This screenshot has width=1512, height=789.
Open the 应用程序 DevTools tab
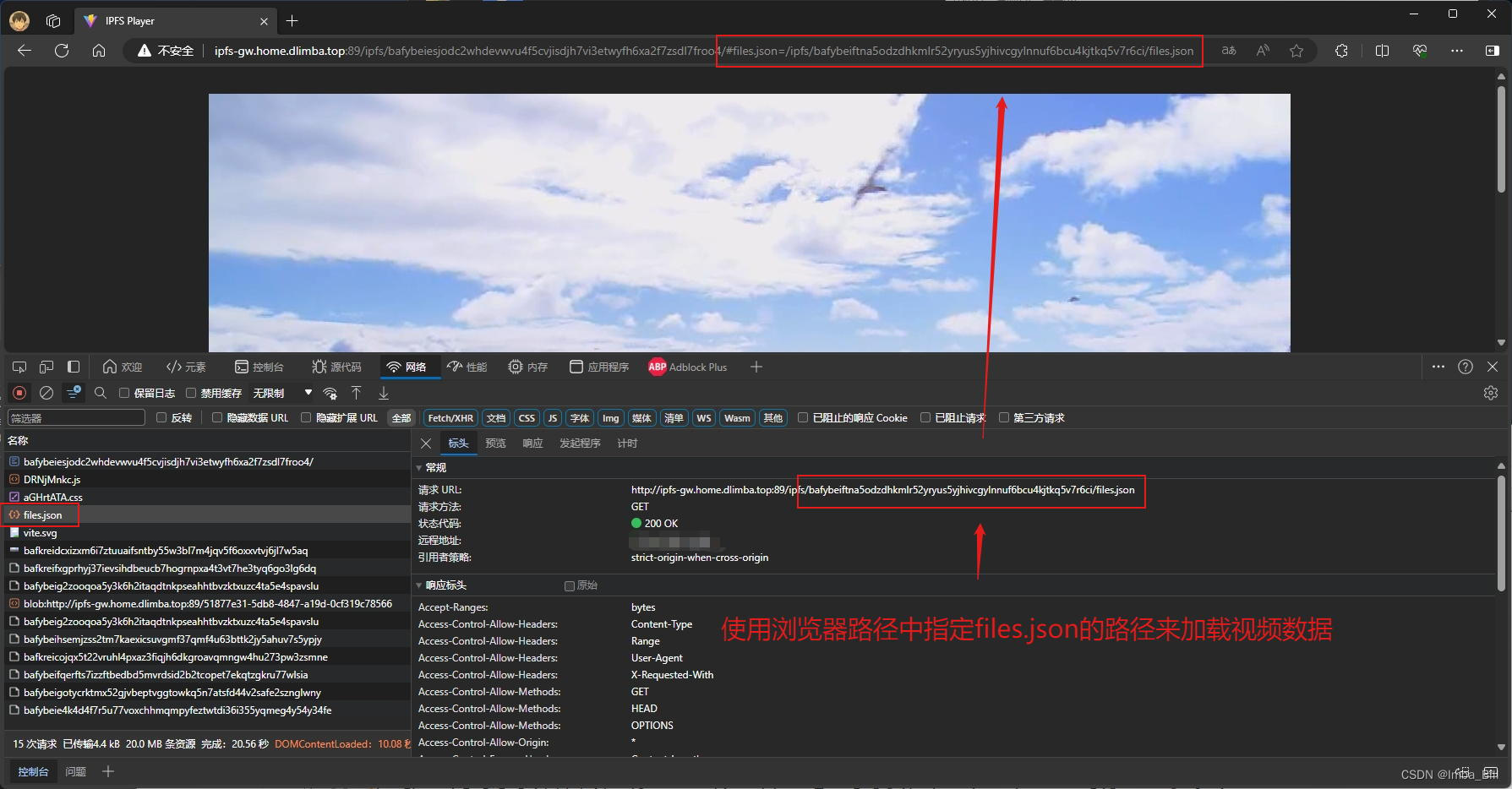pyautogui.click(x=599, y=367)
